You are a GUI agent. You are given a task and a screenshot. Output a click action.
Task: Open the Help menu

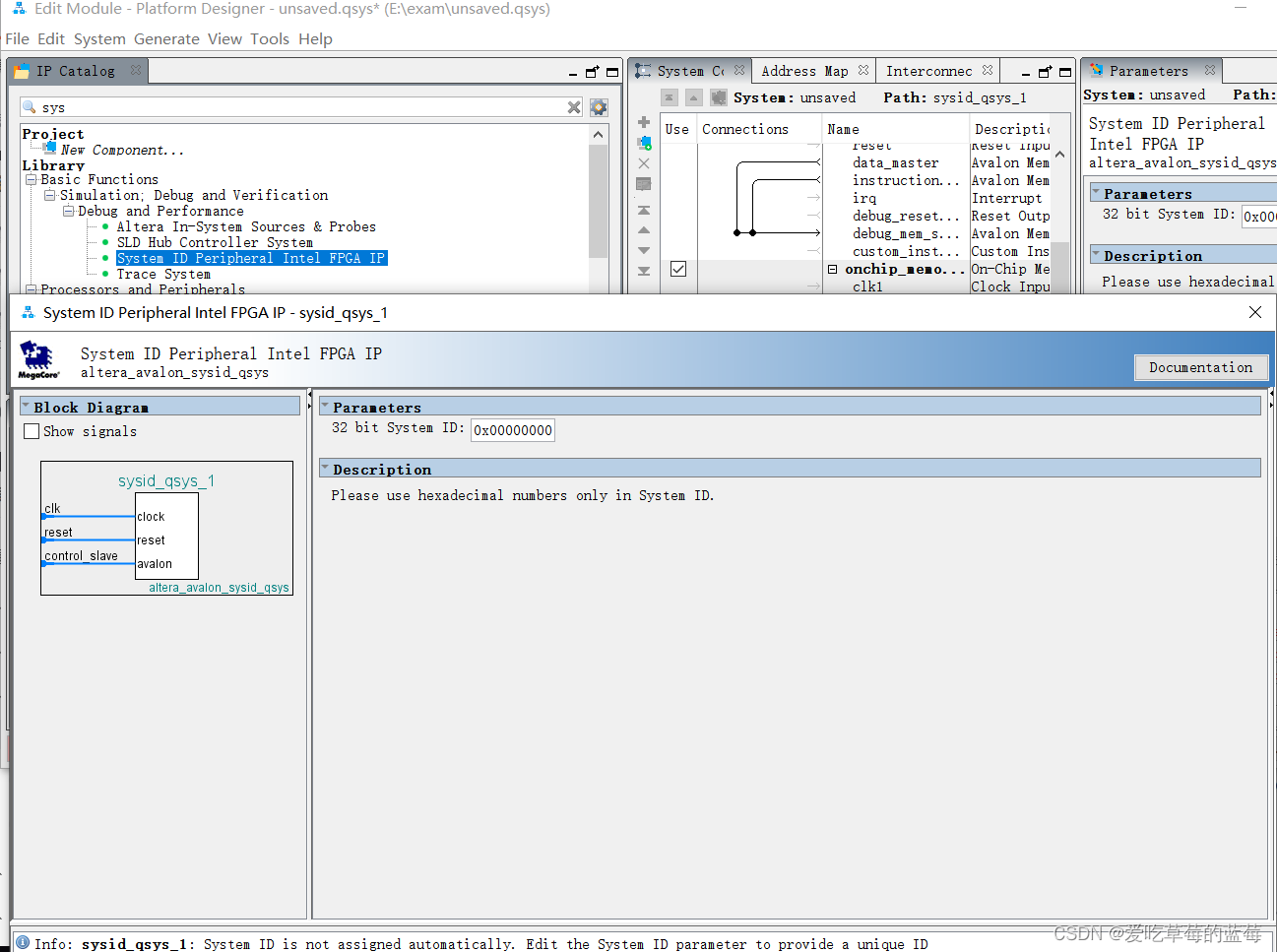(315, 39)
